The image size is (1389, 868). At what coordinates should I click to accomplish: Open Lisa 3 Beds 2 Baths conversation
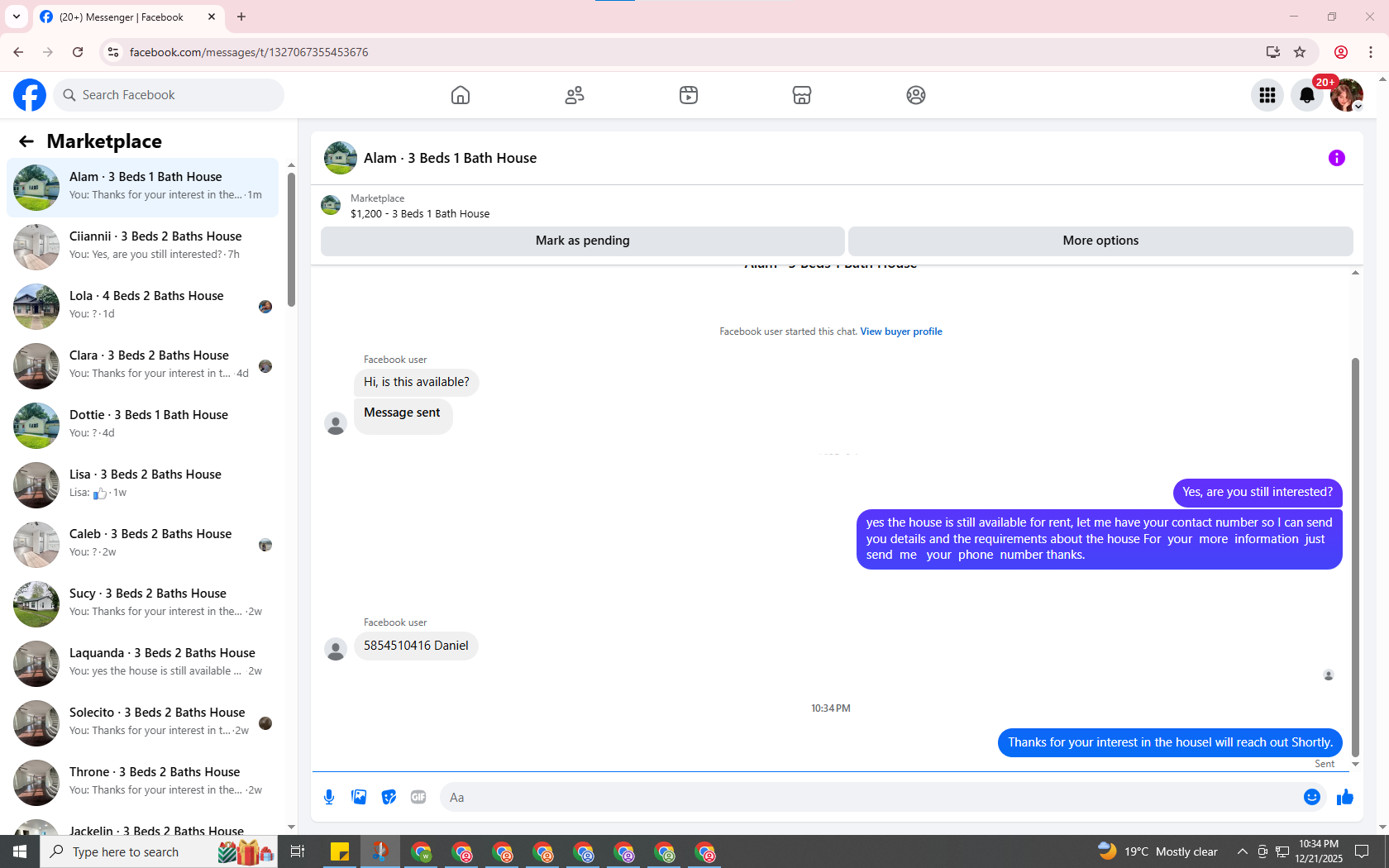pyautogui.click(x=142, y=485)
